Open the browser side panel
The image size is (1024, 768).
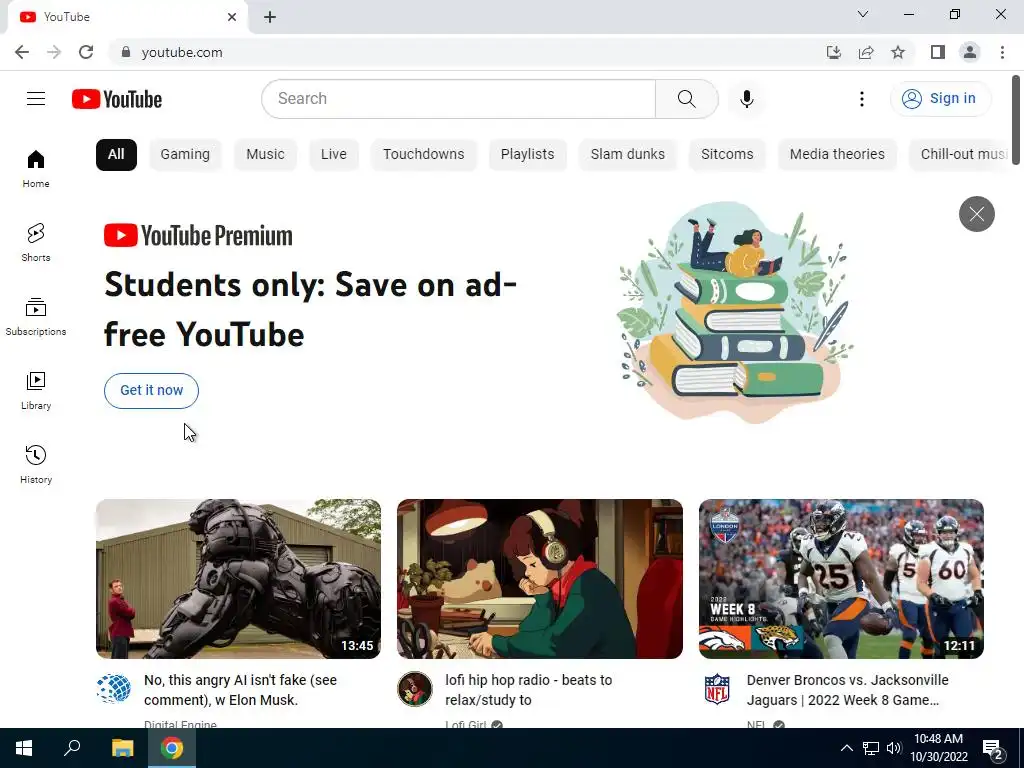[x=938, y=52]
